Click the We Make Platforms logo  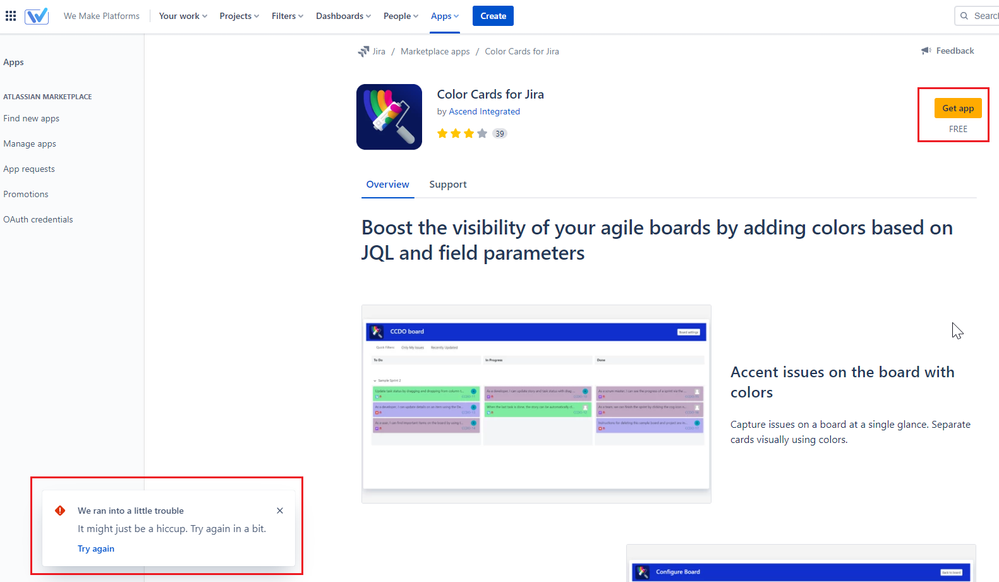(x=36, y=16)
